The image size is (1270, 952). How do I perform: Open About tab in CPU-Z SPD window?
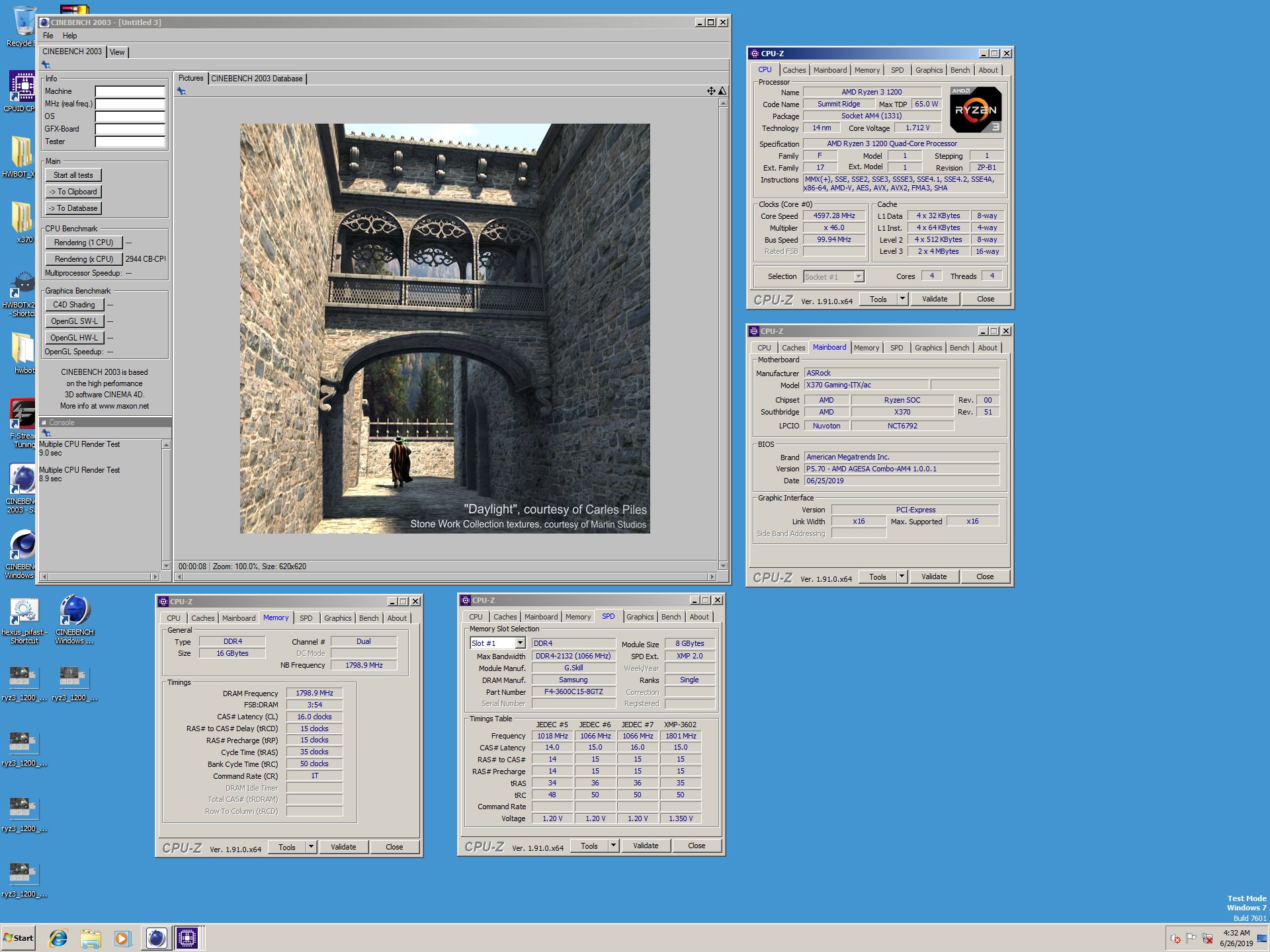(x=698, y=617)
